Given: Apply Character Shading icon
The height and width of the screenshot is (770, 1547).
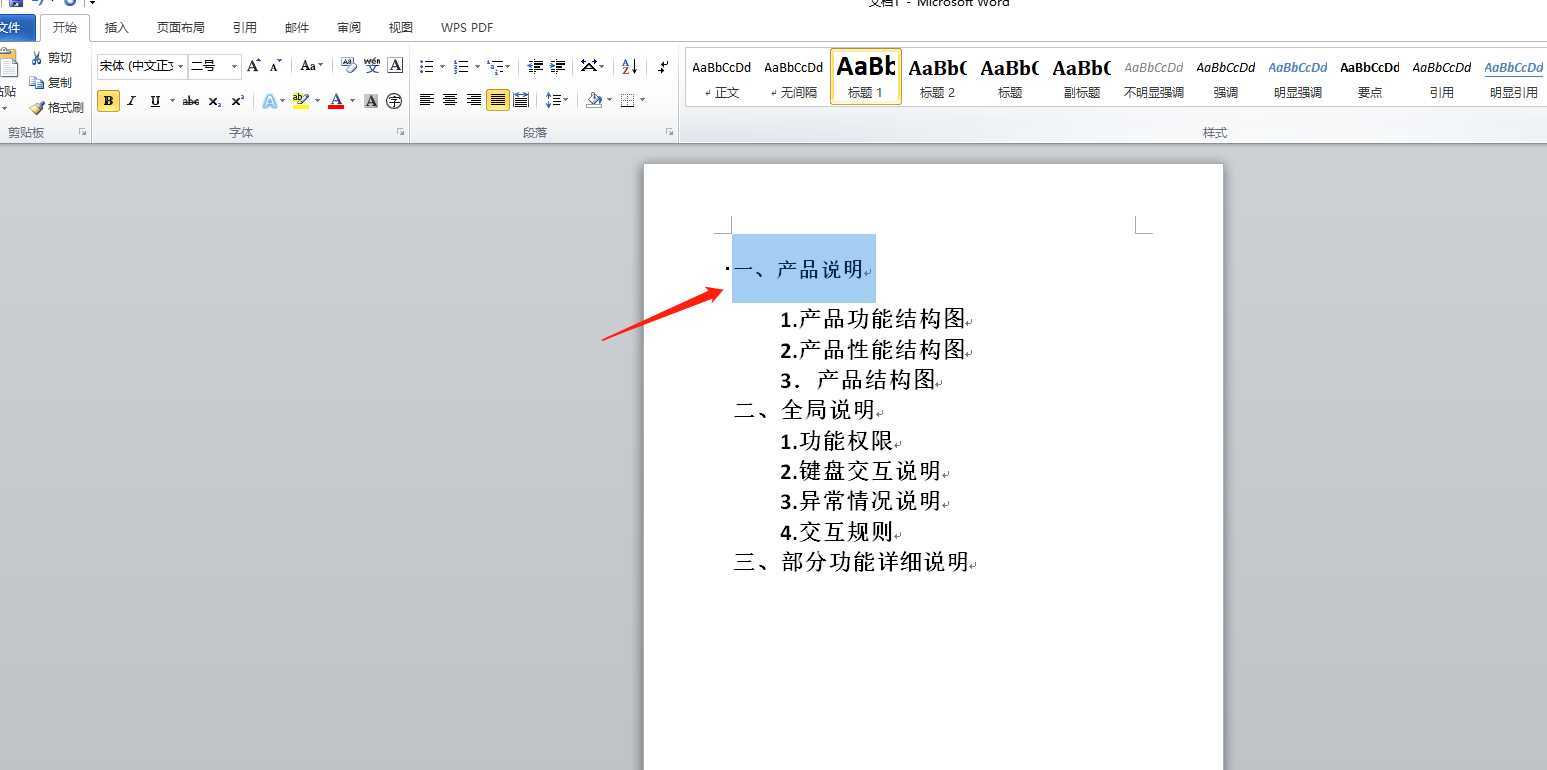Looking at the screenshot, I should point(371,101).
